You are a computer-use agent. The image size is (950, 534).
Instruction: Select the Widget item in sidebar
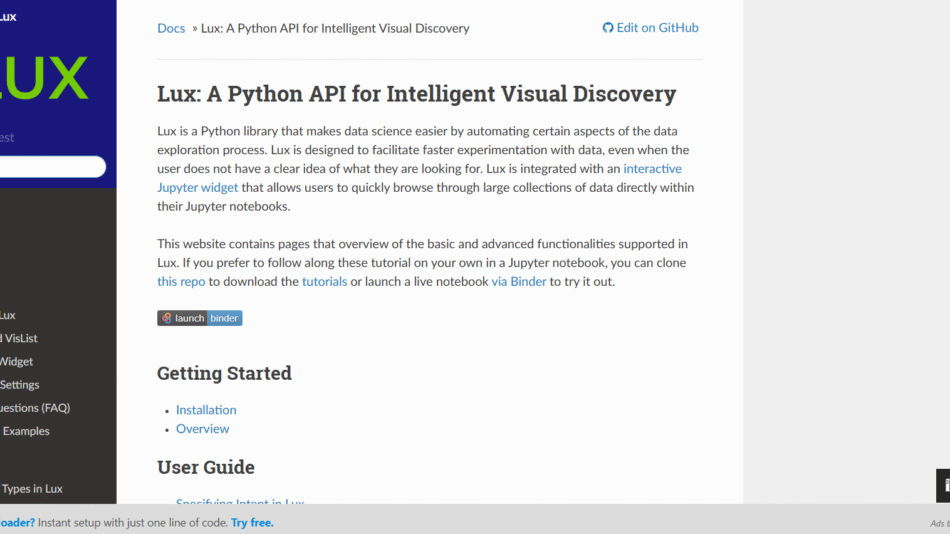coord(16,362)
